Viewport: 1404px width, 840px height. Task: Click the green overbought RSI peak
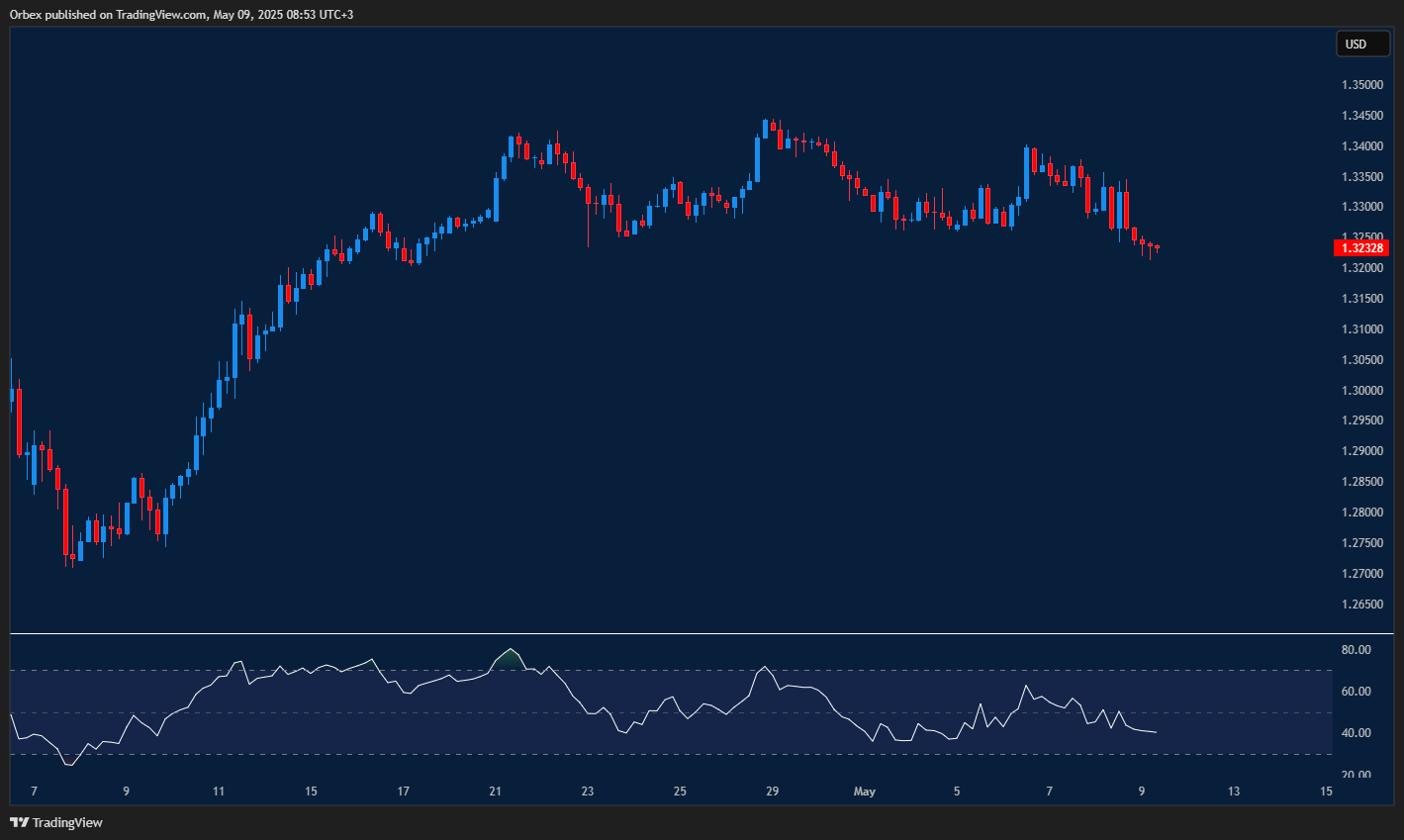(x=511, y=658)
